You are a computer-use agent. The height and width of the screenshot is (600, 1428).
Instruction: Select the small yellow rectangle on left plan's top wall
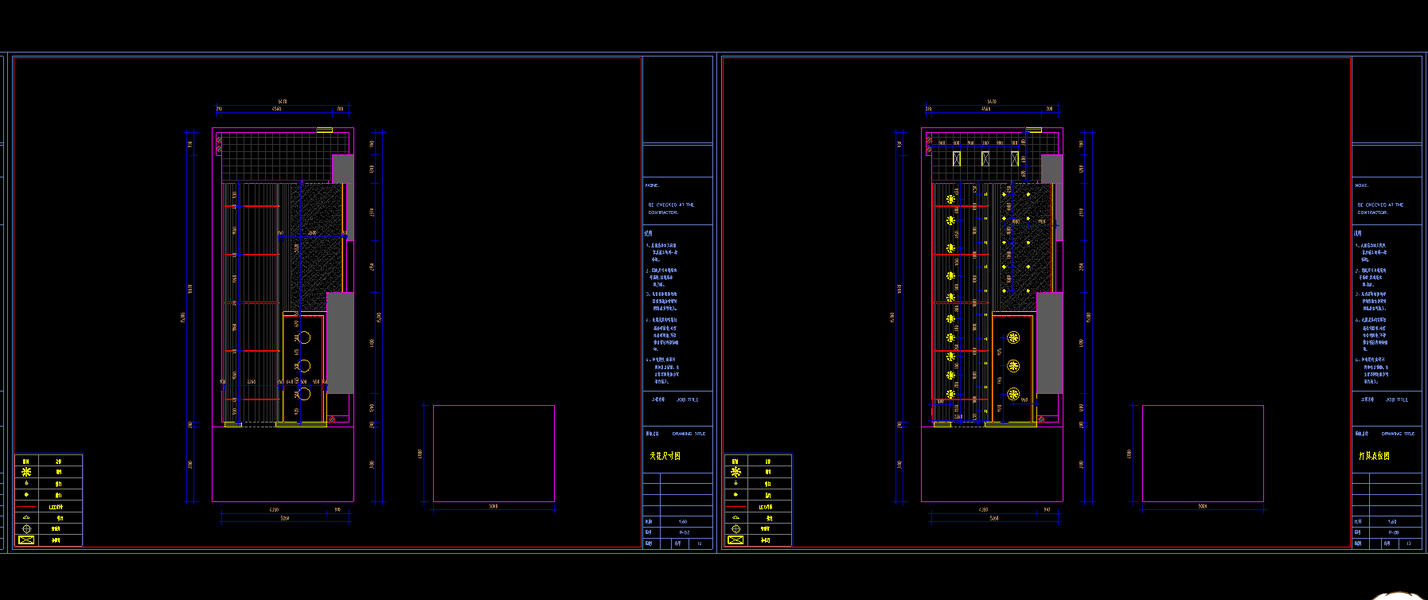(324, 130)
